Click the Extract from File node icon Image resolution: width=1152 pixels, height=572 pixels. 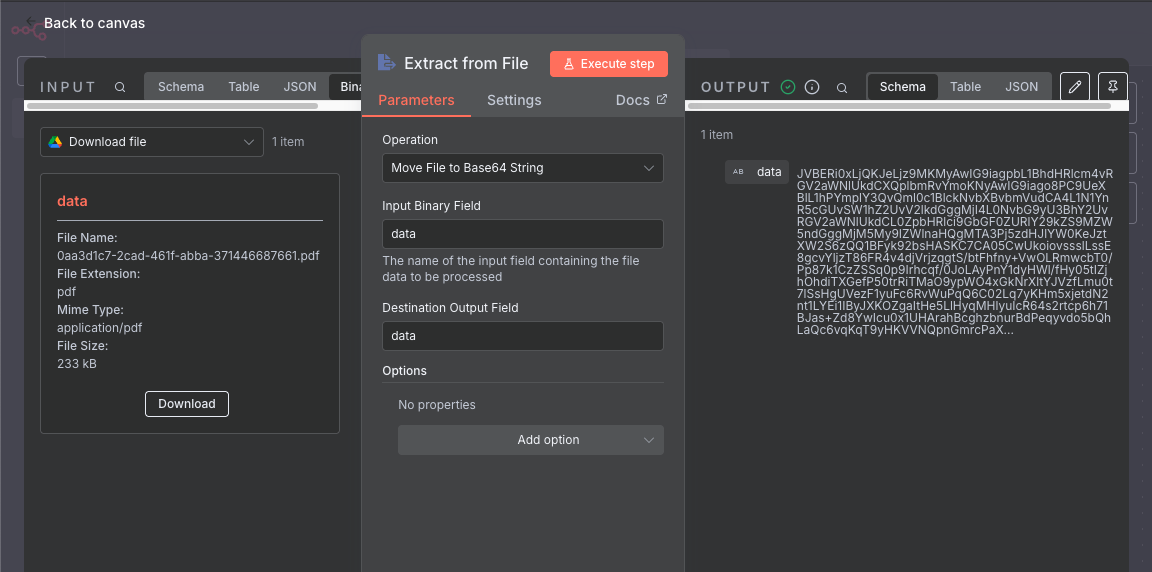pyautogui.click(x=386, y=63)
